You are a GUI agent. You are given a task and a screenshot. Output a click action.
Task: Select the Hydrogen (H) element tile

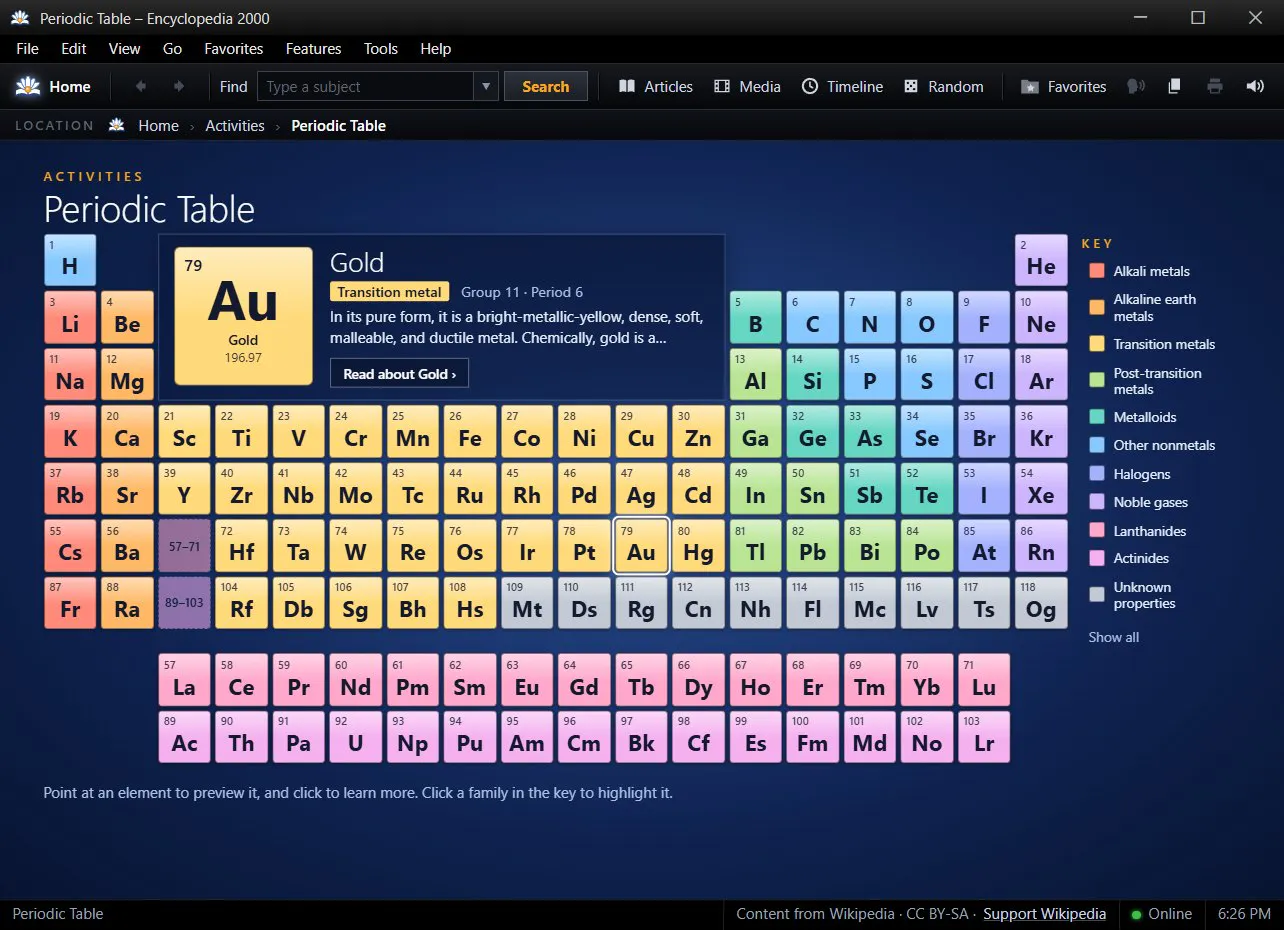click(x=70, y=260)
